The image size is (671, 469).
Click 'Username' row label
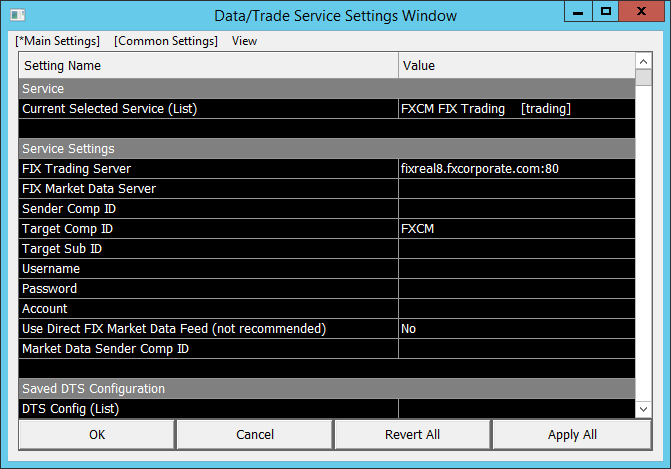tap(51, 269)
